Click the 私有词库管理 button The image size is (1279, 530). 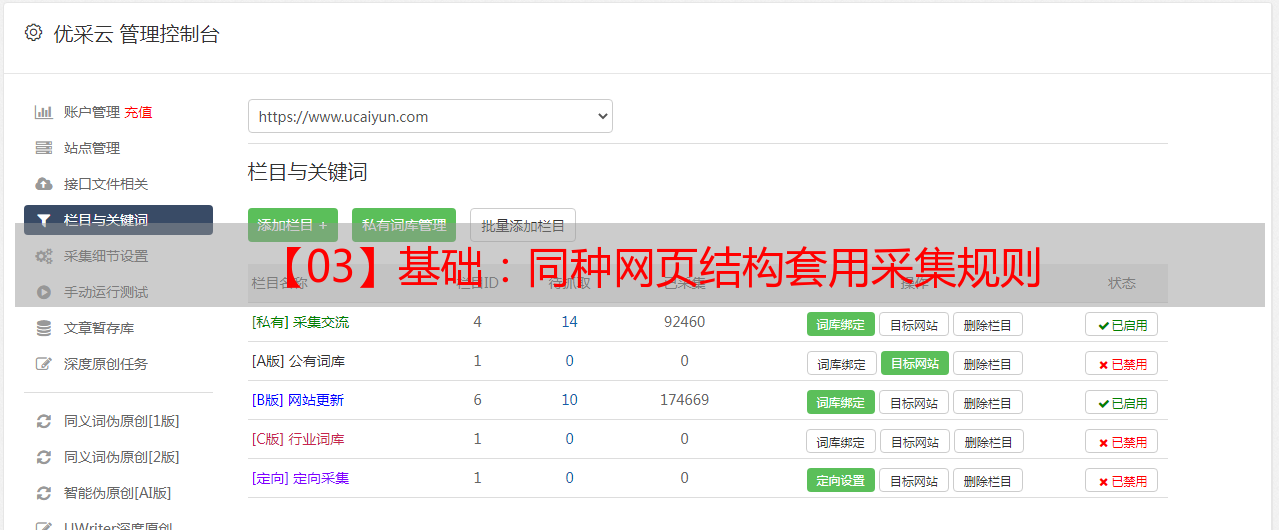click(404, 225)
